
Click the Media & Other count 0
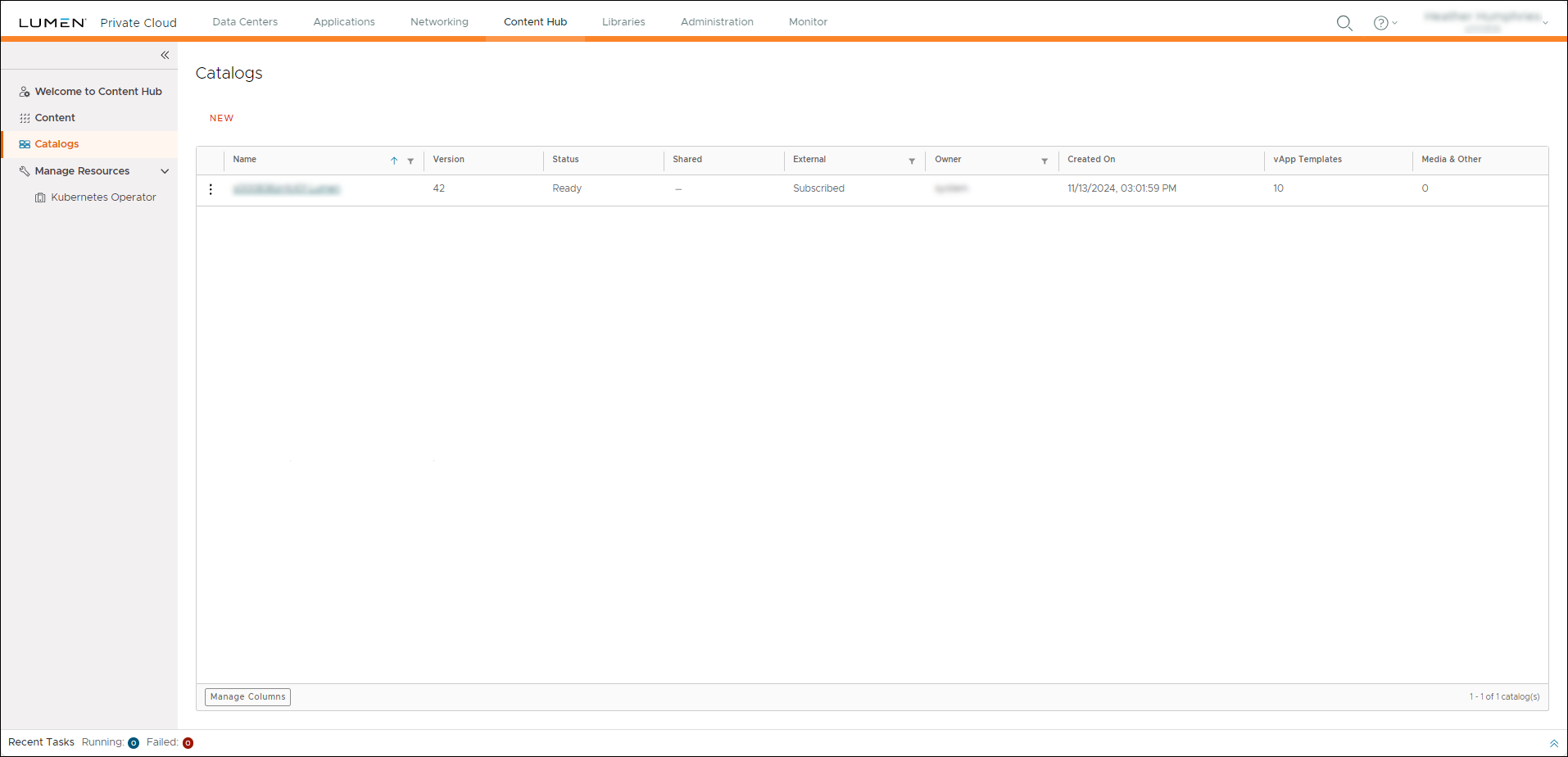1425,188
